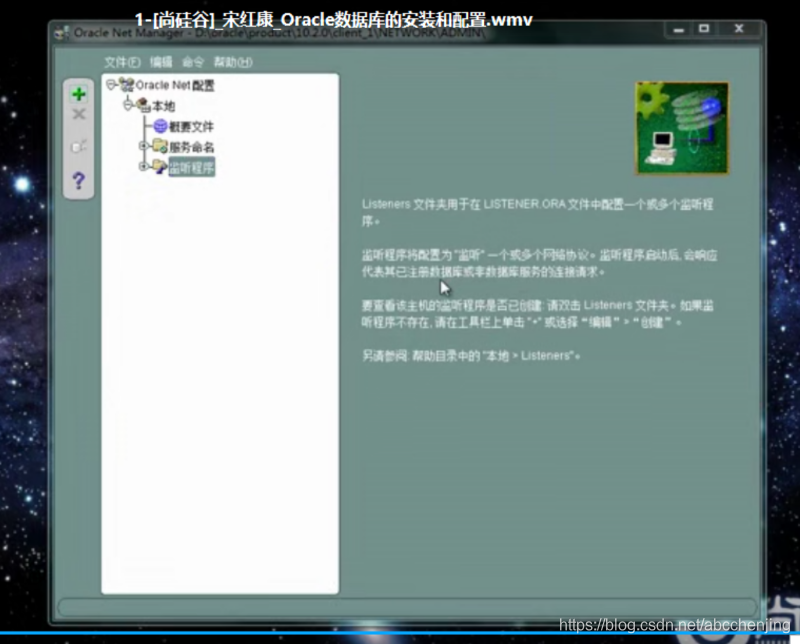Collapse the 本地 tree node
The height and width of the screenshot is (644, 800).
(128, 105)
